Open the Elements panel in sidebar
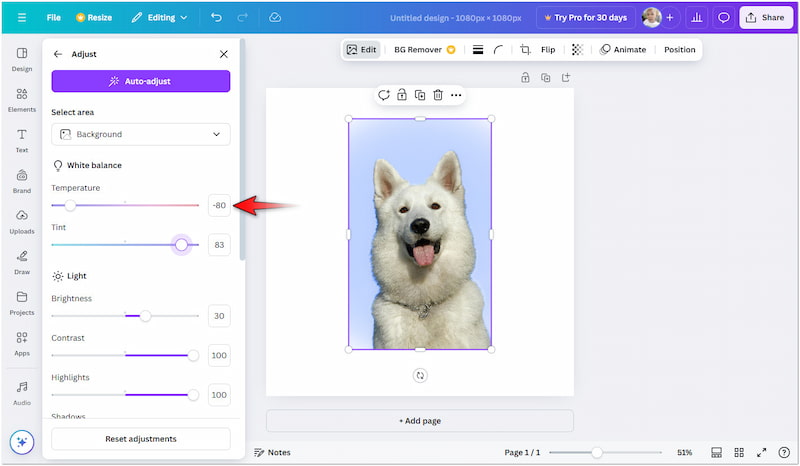 click(21, 100)
